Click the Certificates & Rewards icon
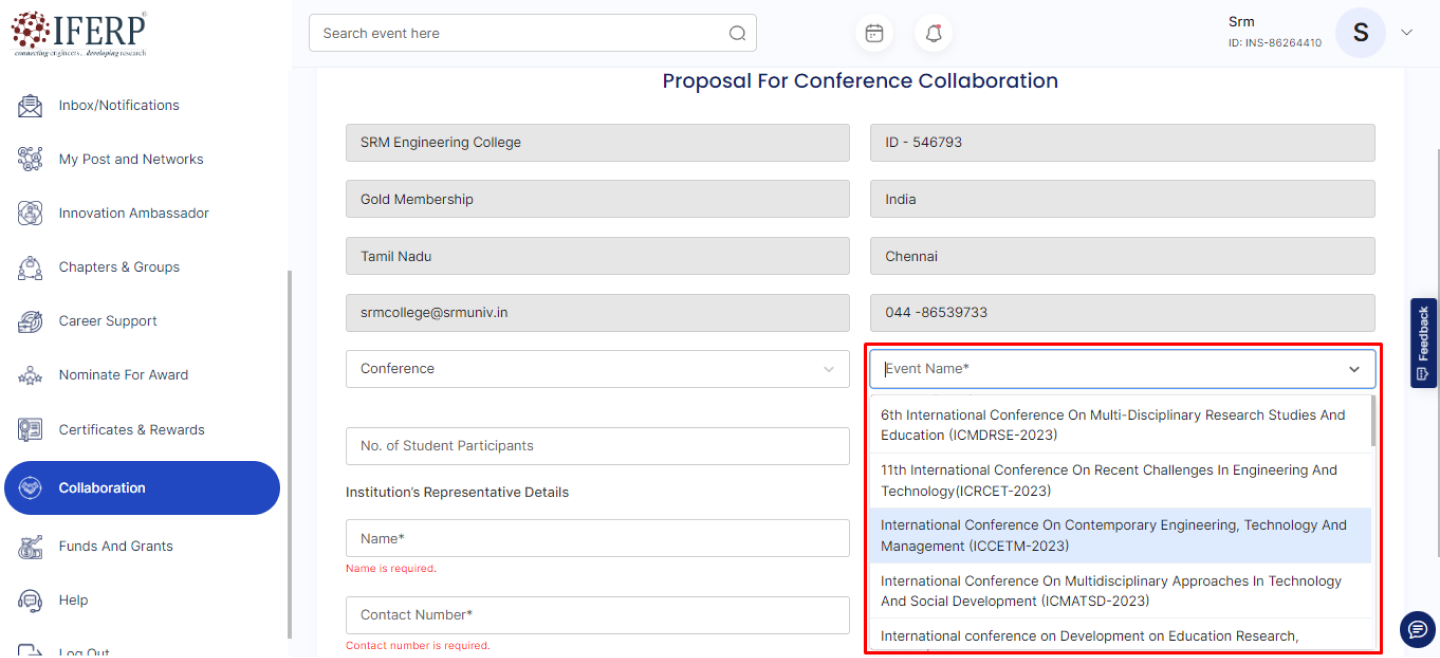Screen dimensions: 1440x658 [x=30, y=430]
